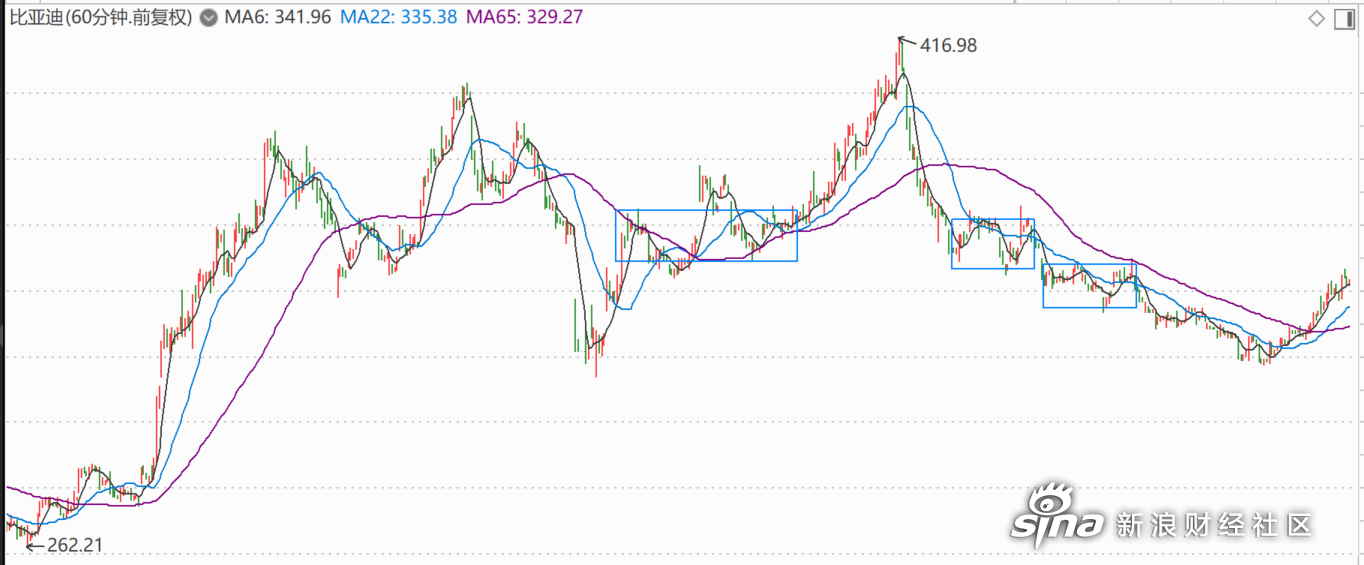Click the MA22: 335.38 indicator label
The height and width of the screenshot is (565, 1364).
click(x=399, y=18)
